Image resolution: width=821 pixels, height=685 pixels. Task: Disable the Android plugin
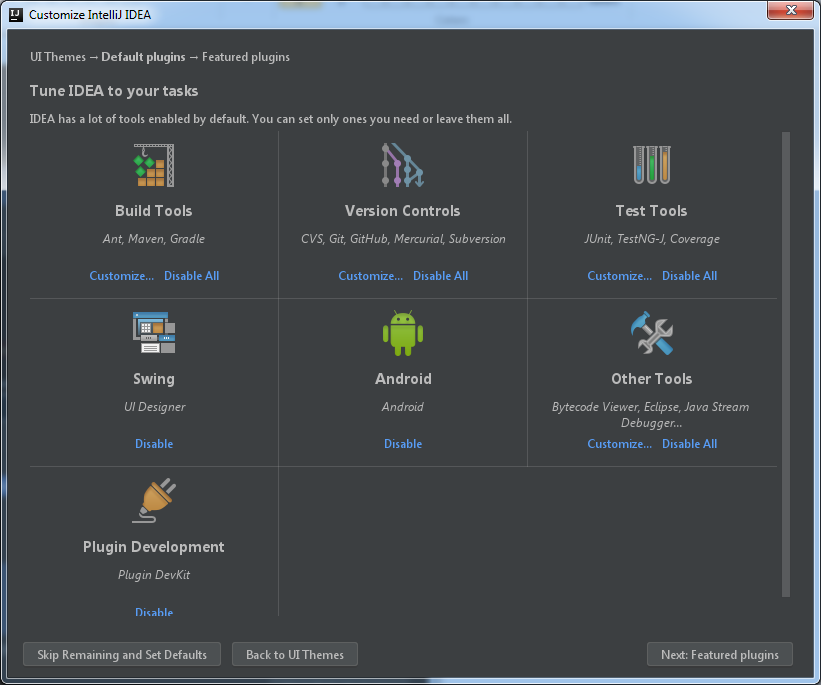click(x=403, y=444)
